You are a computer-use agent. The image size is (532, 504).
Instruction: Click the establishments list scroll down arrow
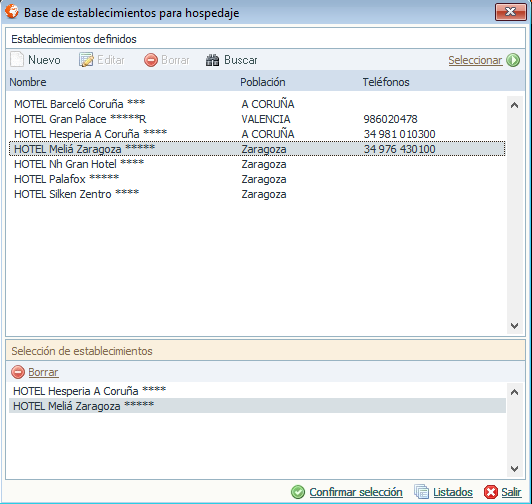tap(514, 326)
